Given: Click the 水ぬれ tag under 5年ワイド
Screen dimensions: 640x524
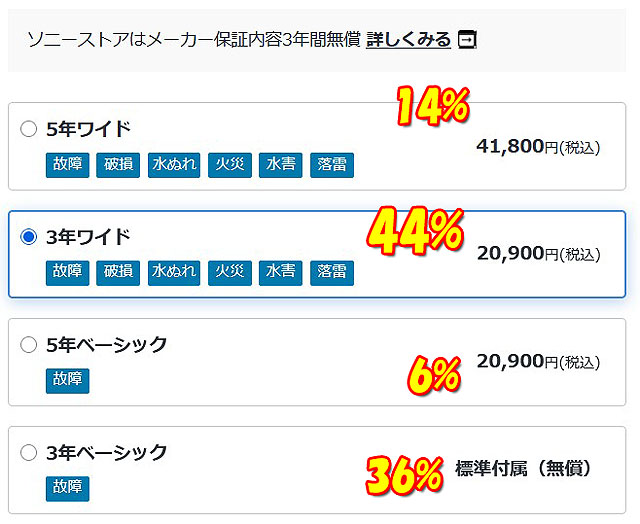Looking at the screenshot, I should point(174,164).
